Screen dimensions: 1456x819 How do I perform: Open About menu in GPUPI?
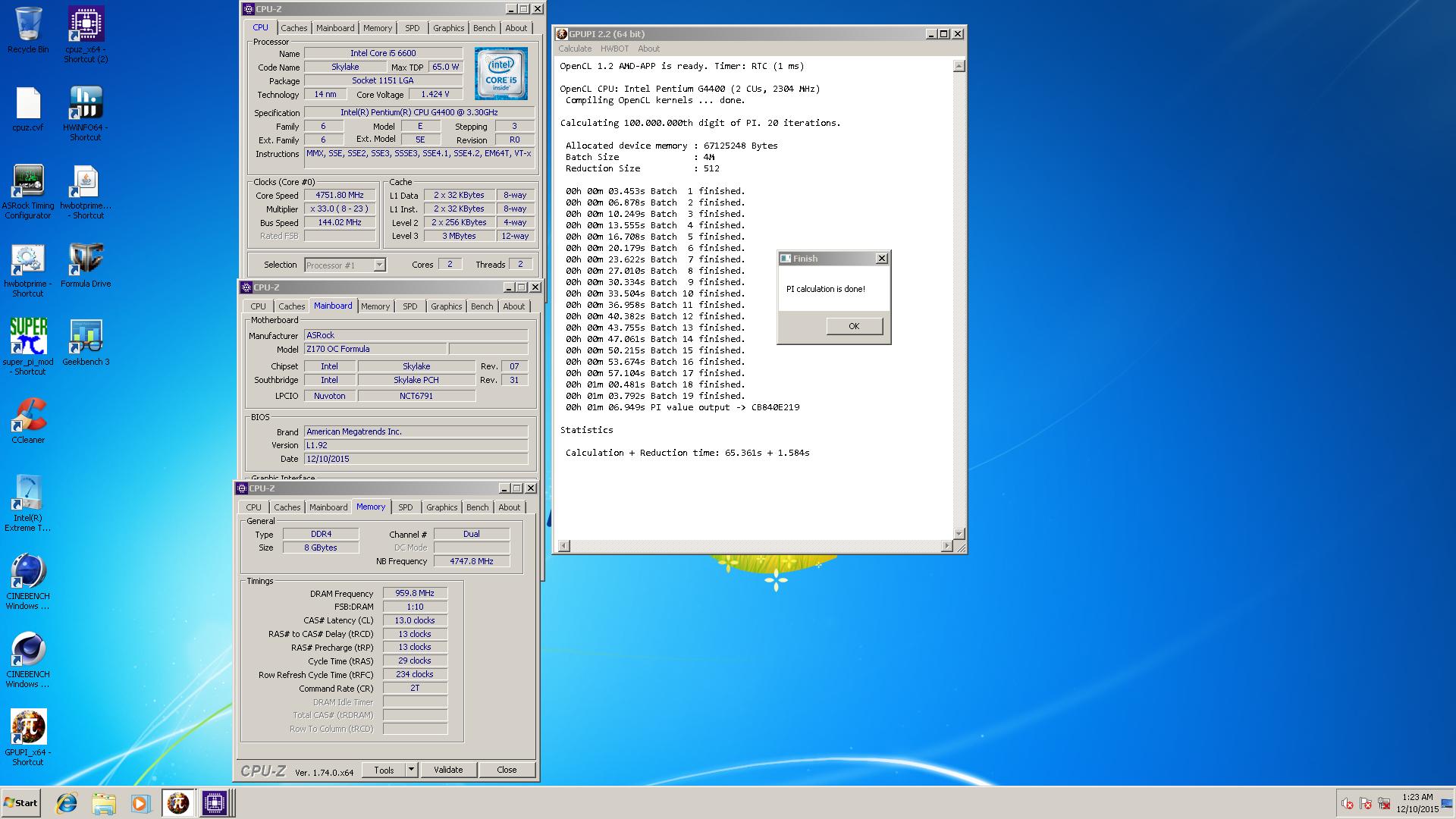coord(648,49)
